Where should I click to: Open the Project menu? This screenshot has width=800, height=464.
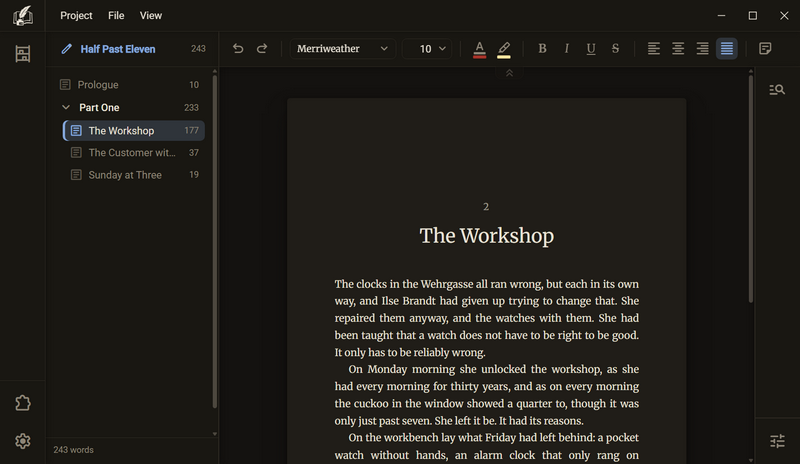coord(76,16)
